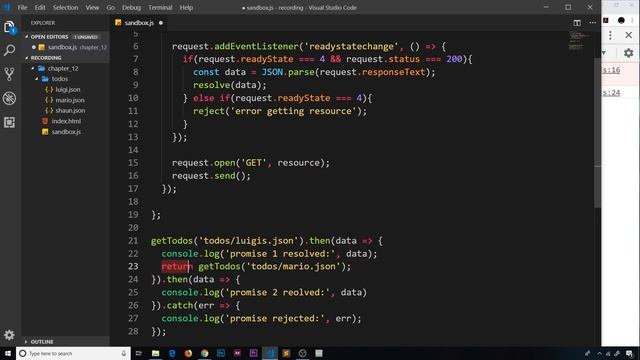Open the DevTools console dropdown arrow
This screenshot has height=360, width=640.
pyautogui.click(x=604, y=53)
